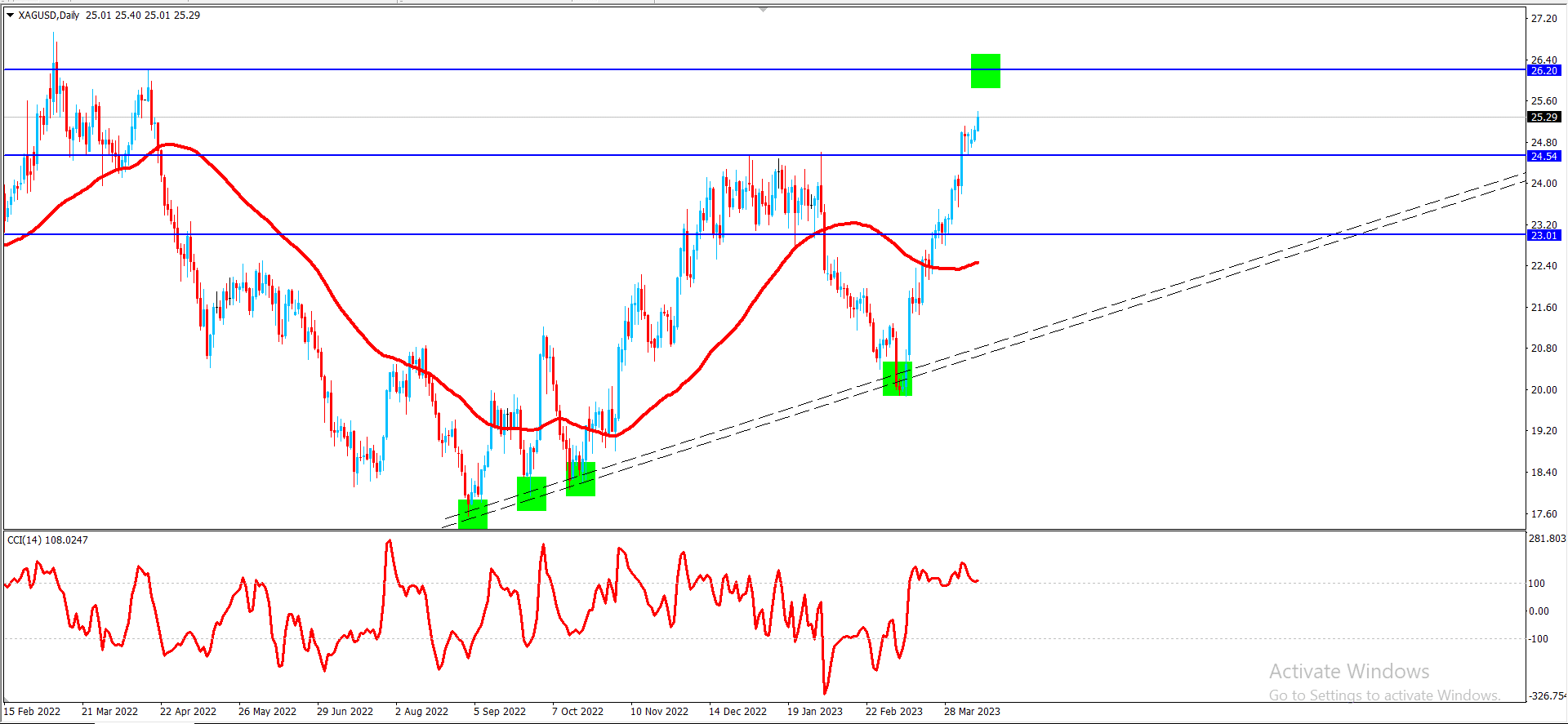Select the green rectangle between the September and October lows

tap(532, 494)
